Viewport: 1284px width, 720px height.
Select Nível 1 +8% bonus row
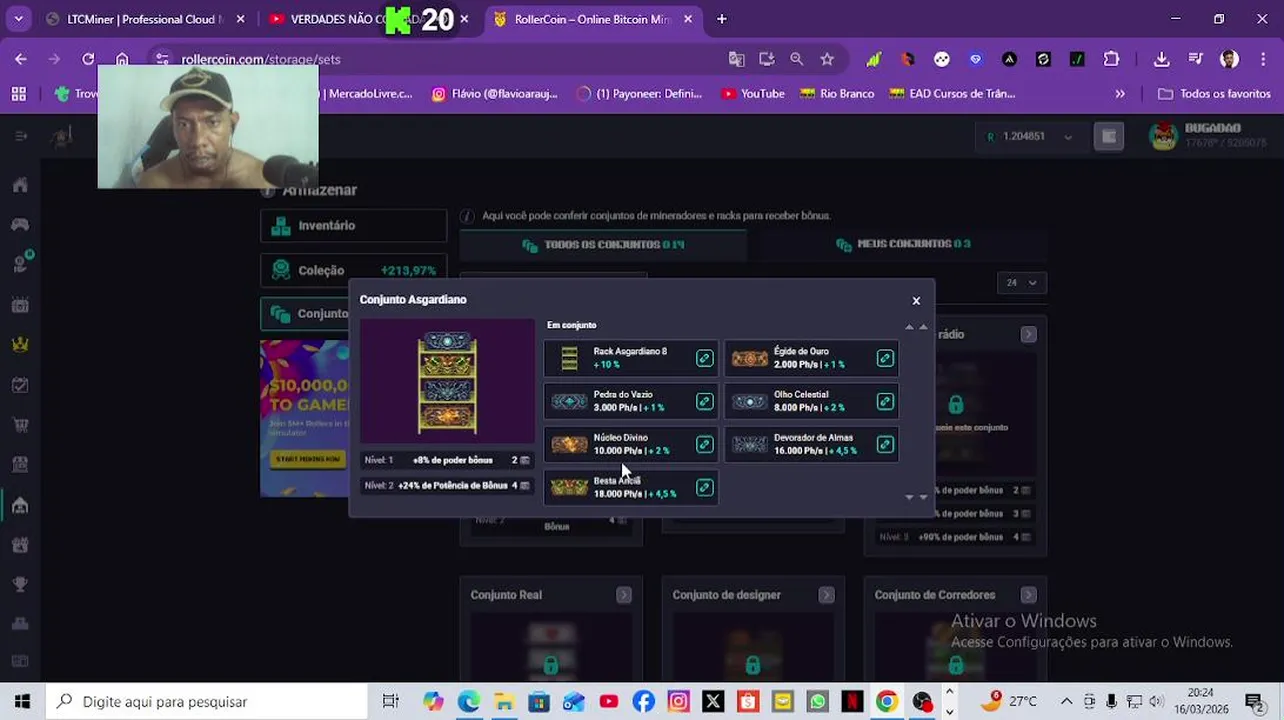tap(447, 460)
